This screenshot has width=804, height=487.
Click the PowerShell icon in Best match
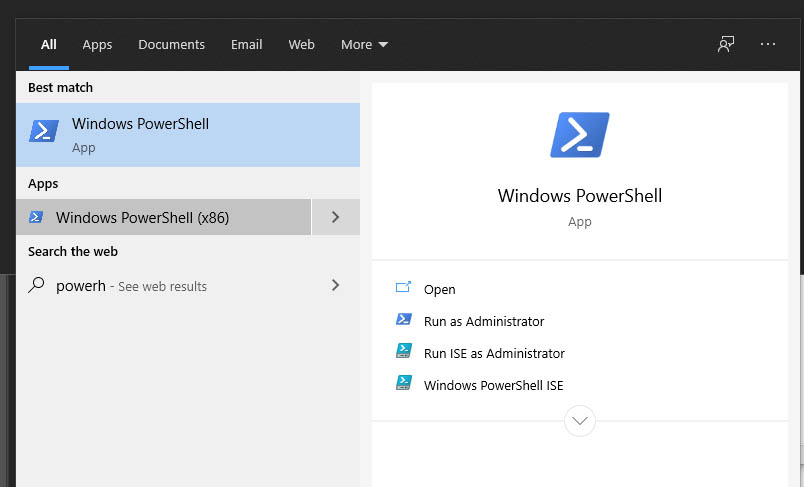44,132
